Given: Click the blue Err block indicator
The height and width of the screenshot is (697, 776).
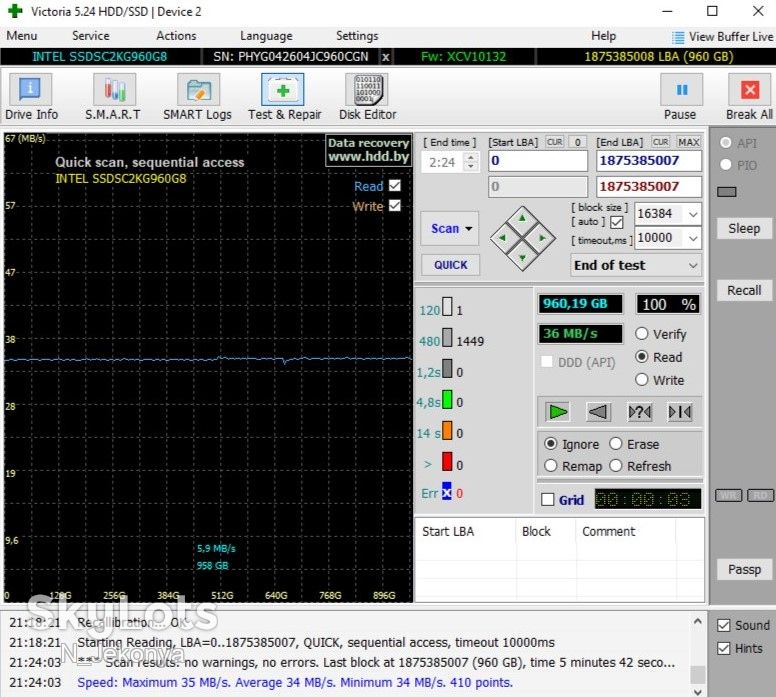Looking at the screenshot, I should tap(447, 491).
